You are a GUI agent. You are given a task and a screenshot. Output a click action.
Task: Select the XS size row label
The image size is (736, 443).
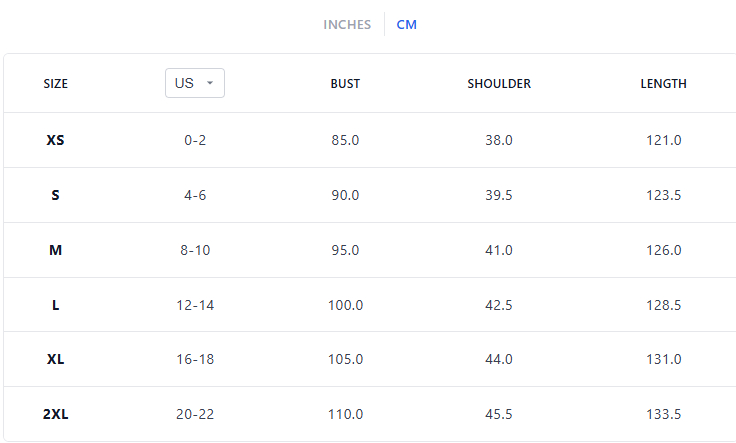click(x=56, y=140)
